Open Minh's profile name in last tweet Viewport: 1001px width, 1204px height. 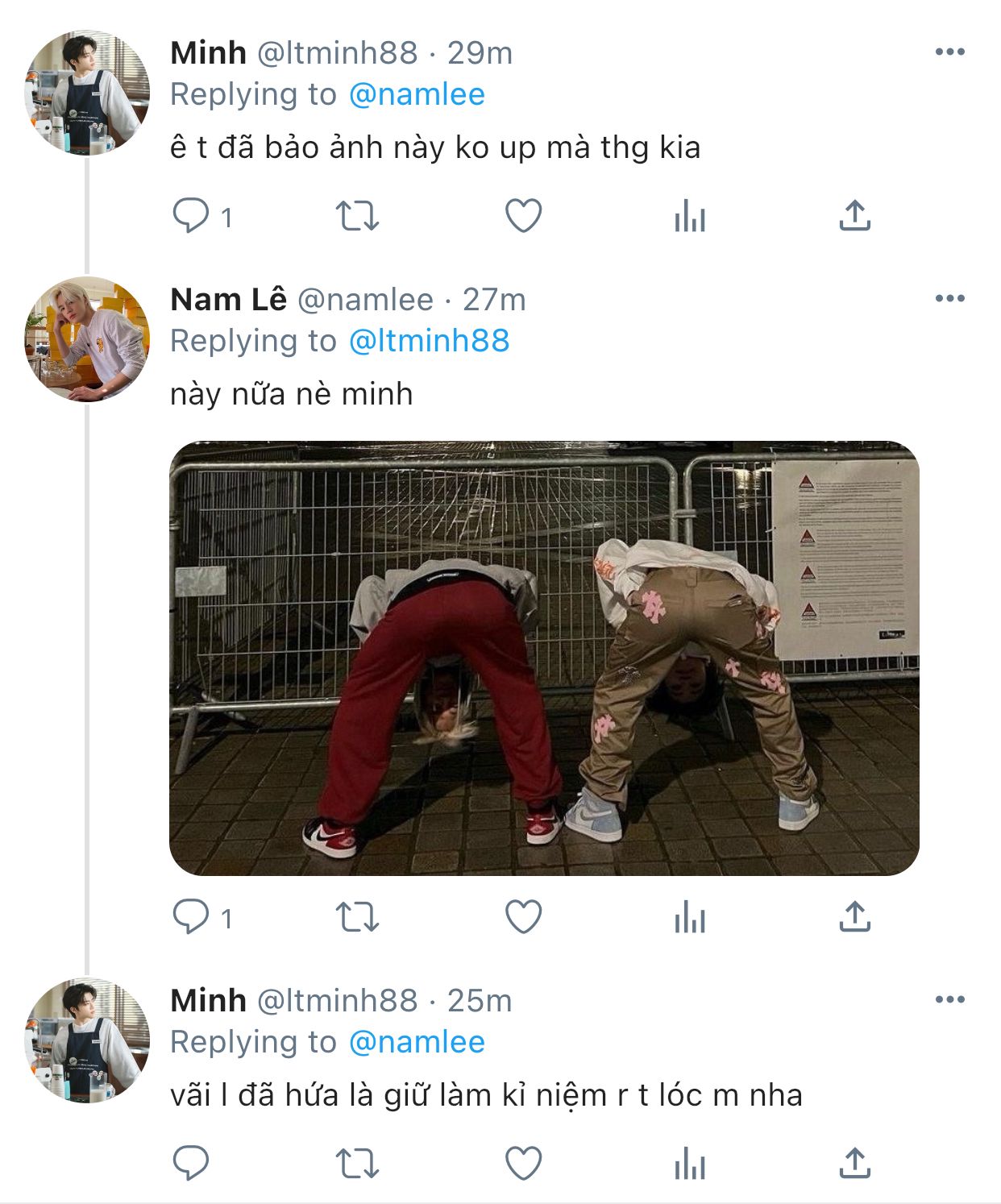click(x=208, y=1001)
